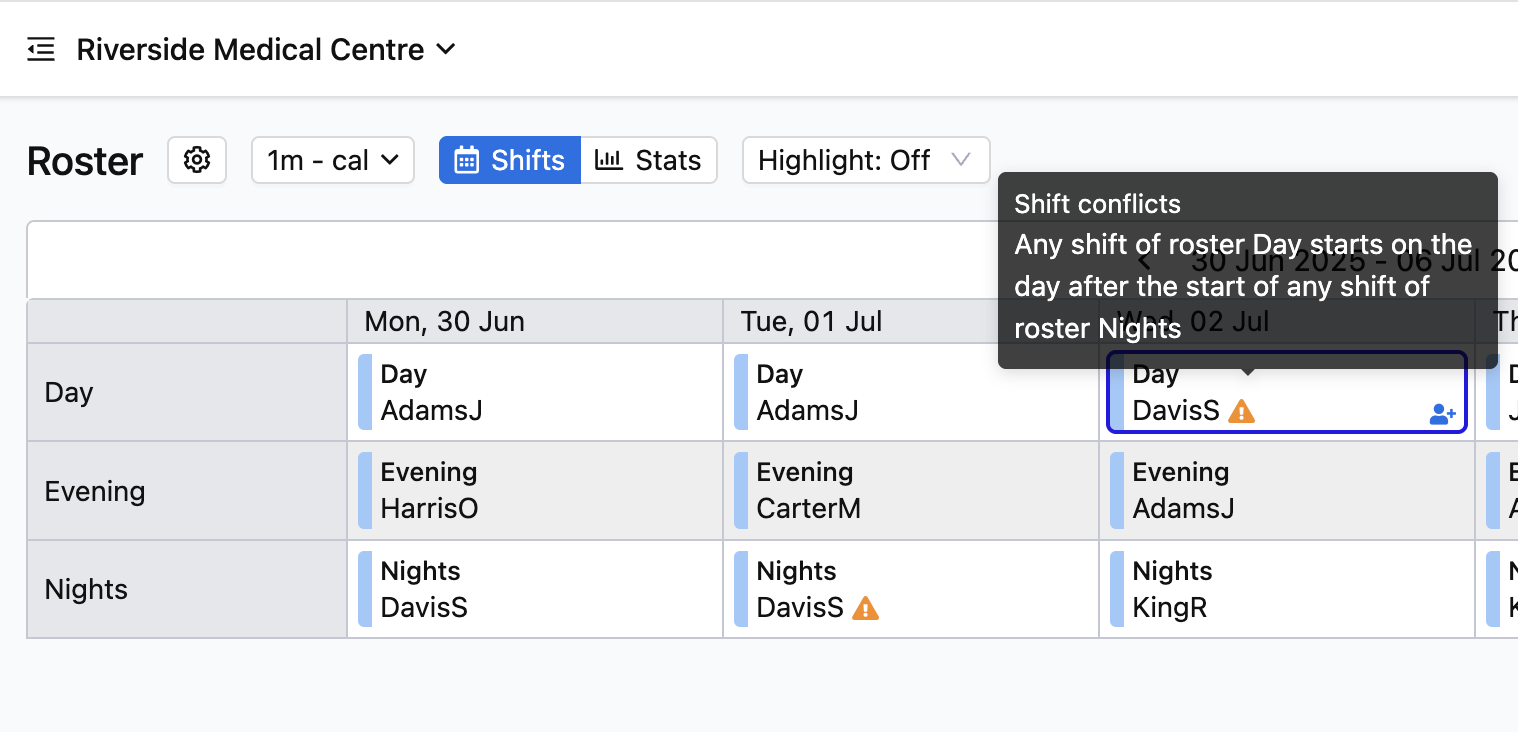The image size is (1518, 732).
Task: Select Wednesday Nights shift for KingR
Action: point(1287,589)
